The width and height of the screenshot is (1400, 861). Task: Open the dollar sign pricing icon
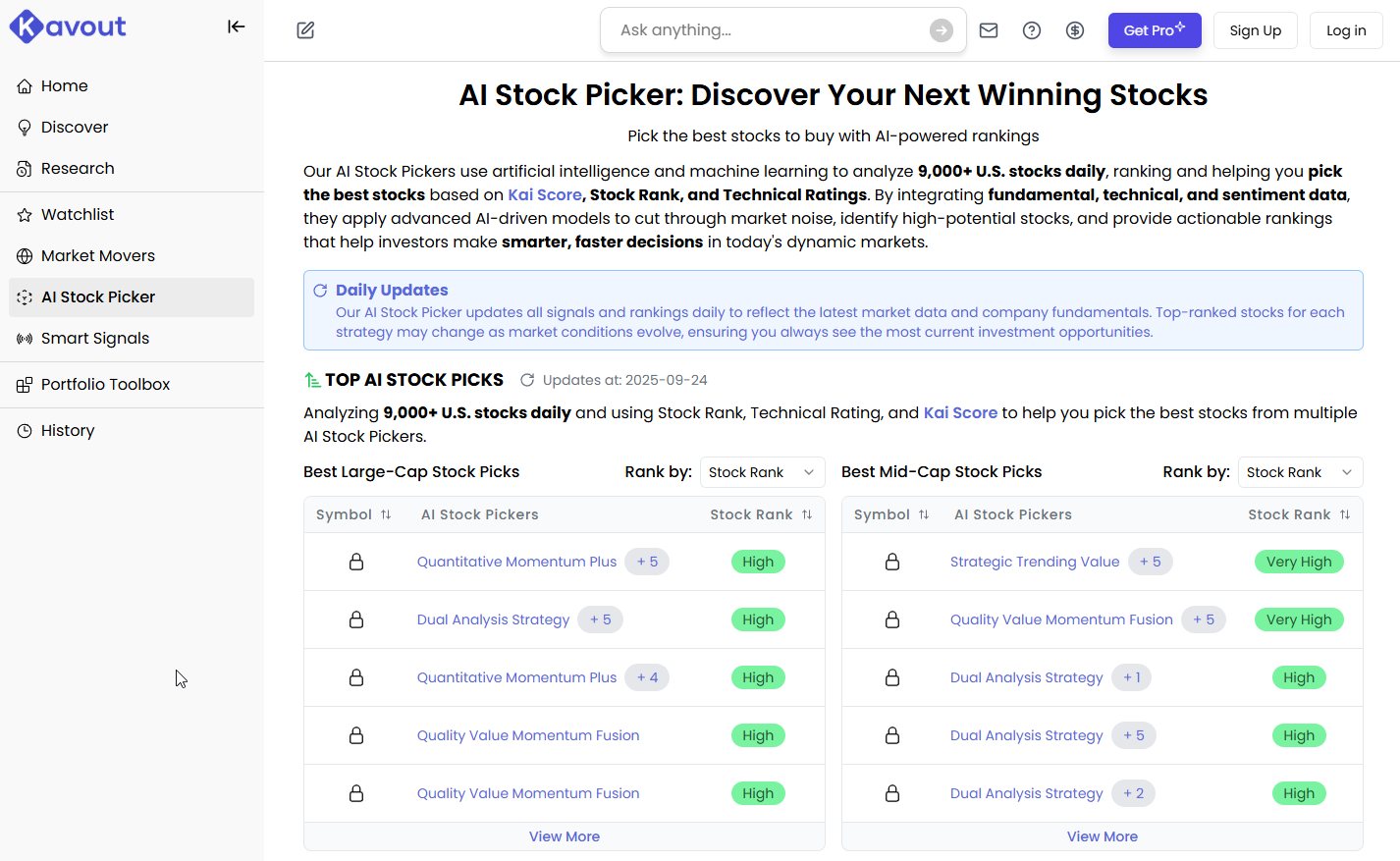click(1075, 30)
